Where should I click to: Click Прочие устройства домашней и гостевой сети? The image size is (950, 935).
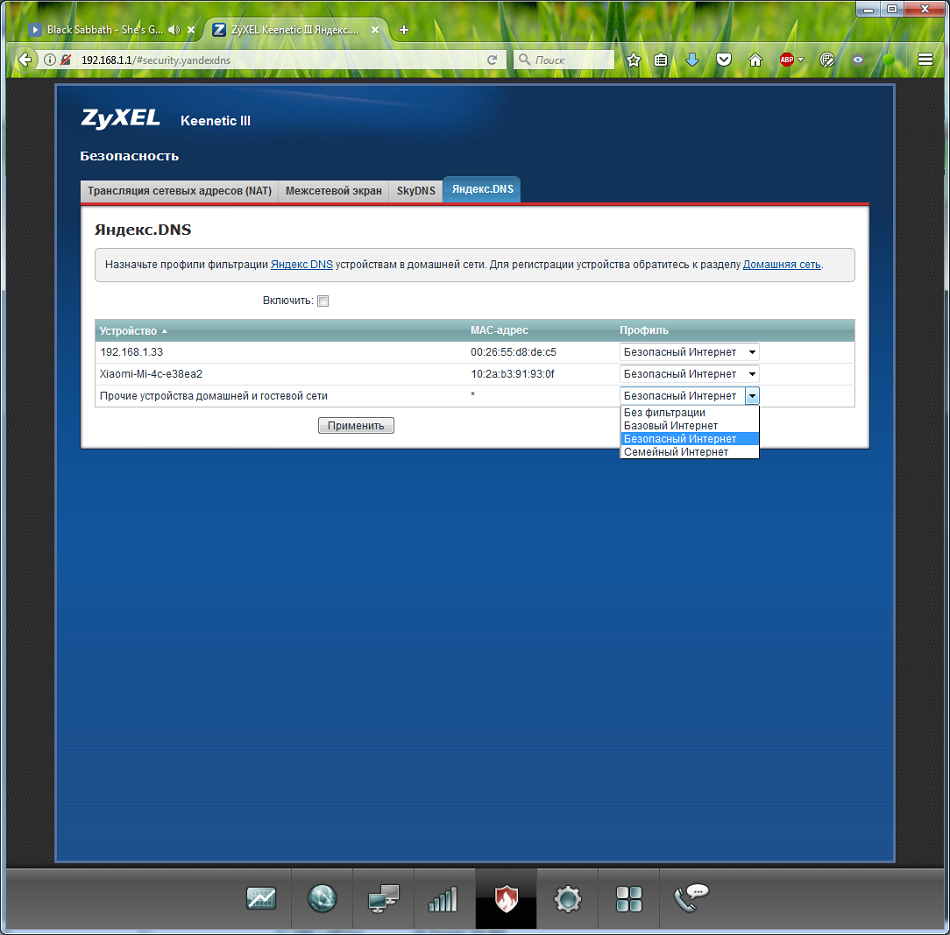pyautogui.click(x=214, y=396)
